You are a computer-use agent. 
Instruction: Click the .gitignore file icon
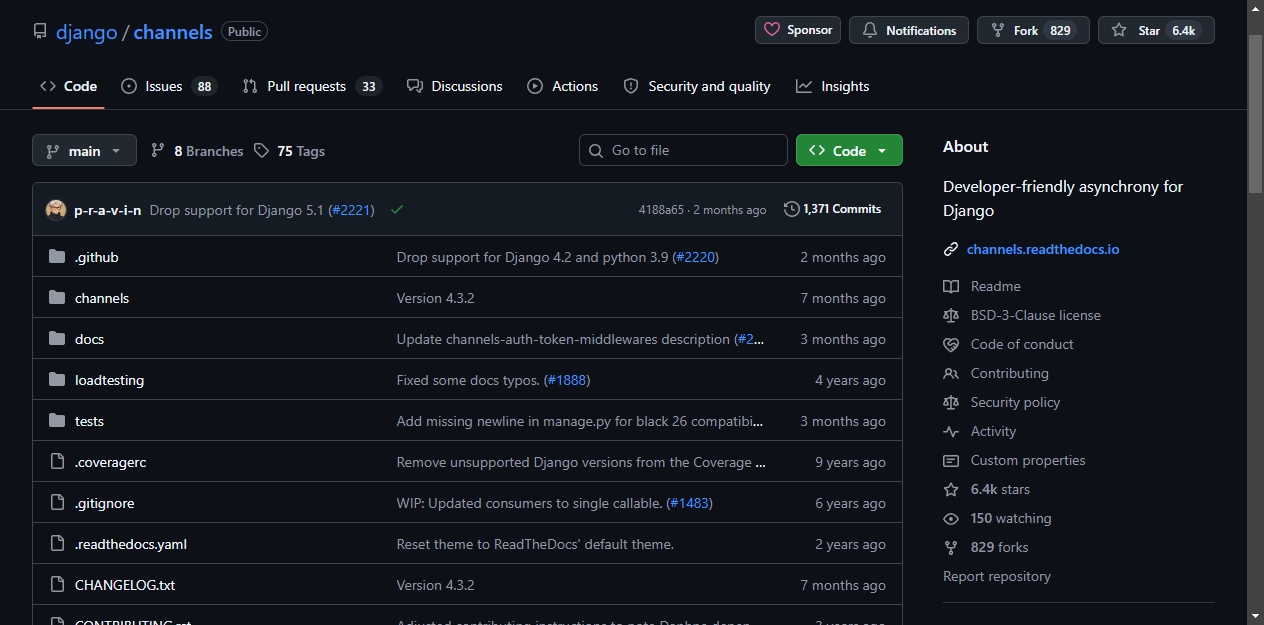pyautogui.click(x=57, y=503)
